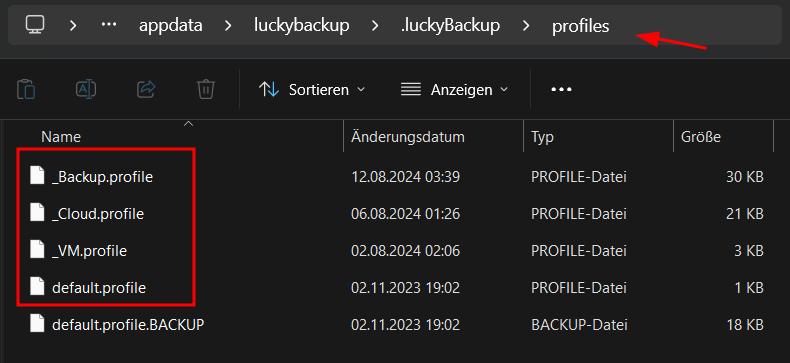Sort by the Größe column header

click(x=701, y=137)
